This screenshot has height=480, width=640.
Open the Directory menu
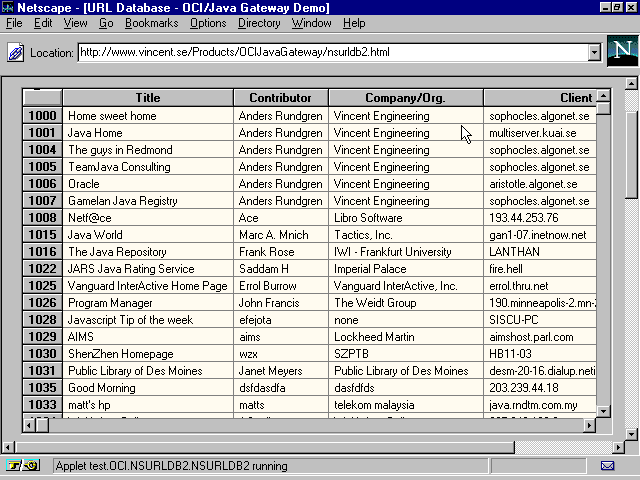259,23
